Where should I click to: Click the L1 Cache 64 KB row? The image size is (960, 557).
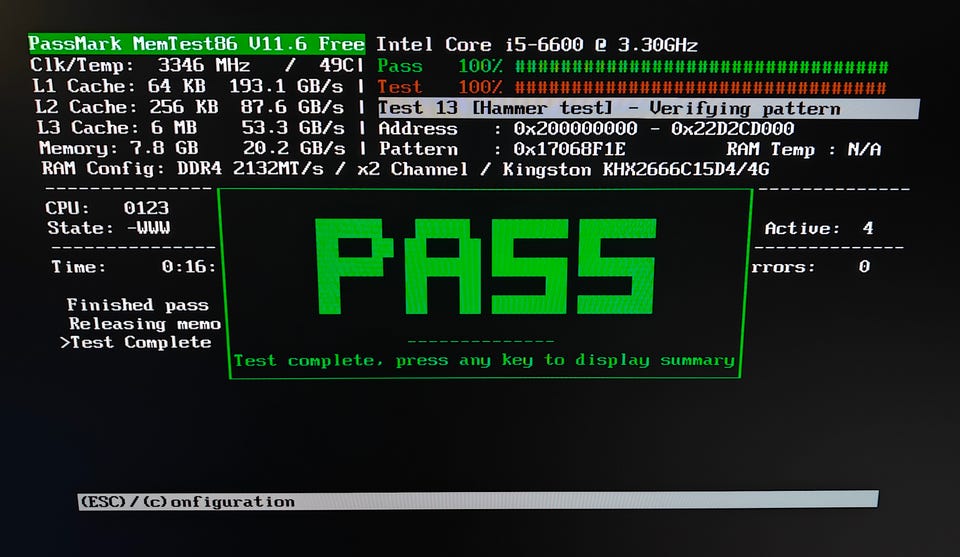[188, 86]
